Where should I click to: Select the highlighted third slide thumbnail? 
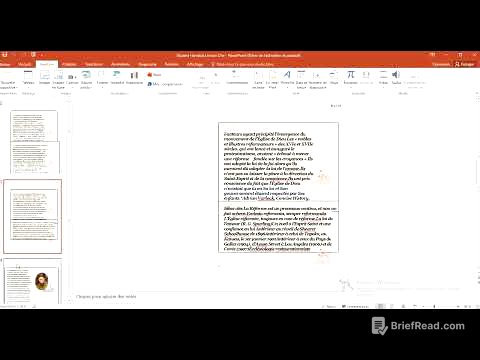(33, 216)
